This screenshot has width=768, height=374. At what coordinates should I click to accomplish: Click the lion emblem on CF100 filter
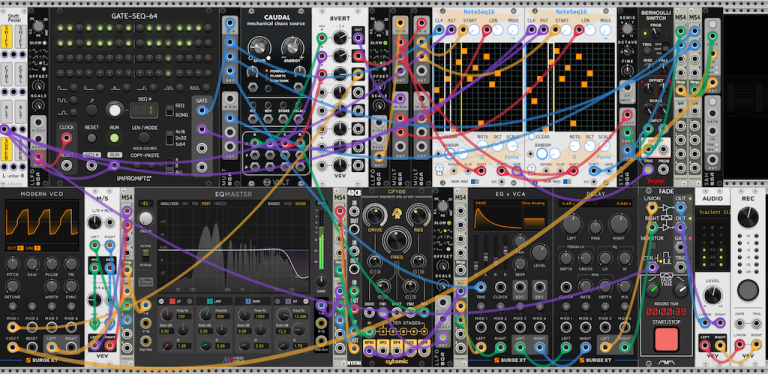click(x=397, y=212)
